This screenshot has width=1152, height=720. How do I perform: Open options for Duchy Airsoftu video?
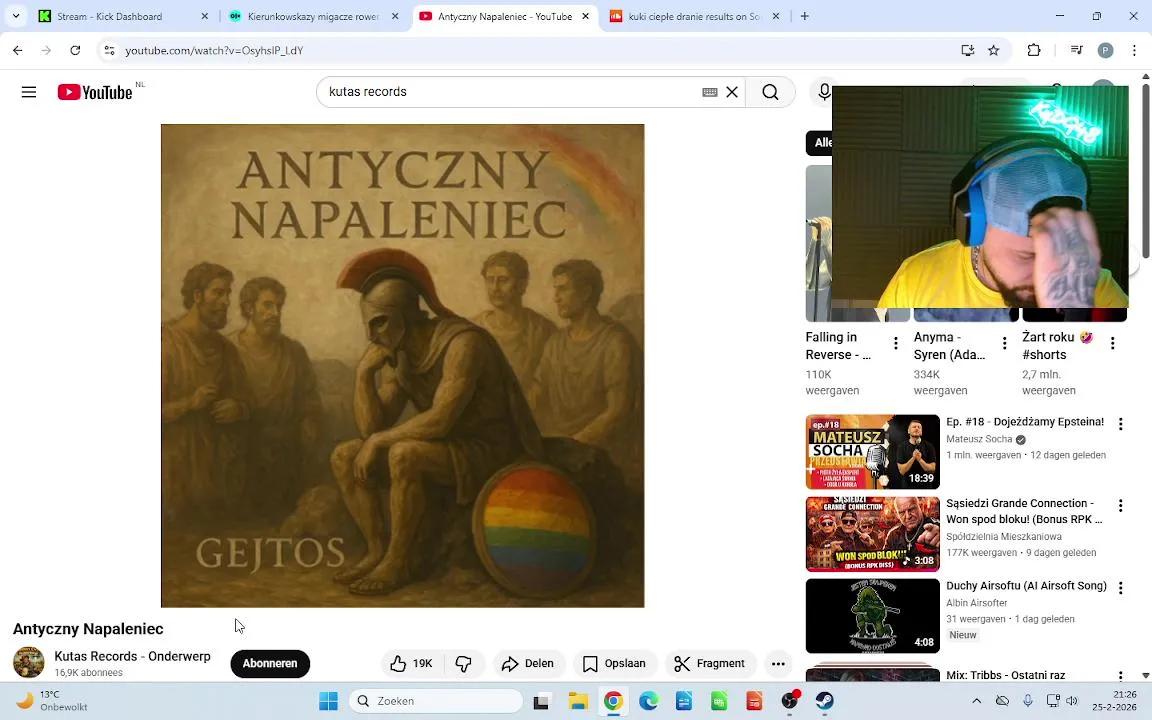[1120, 588]
